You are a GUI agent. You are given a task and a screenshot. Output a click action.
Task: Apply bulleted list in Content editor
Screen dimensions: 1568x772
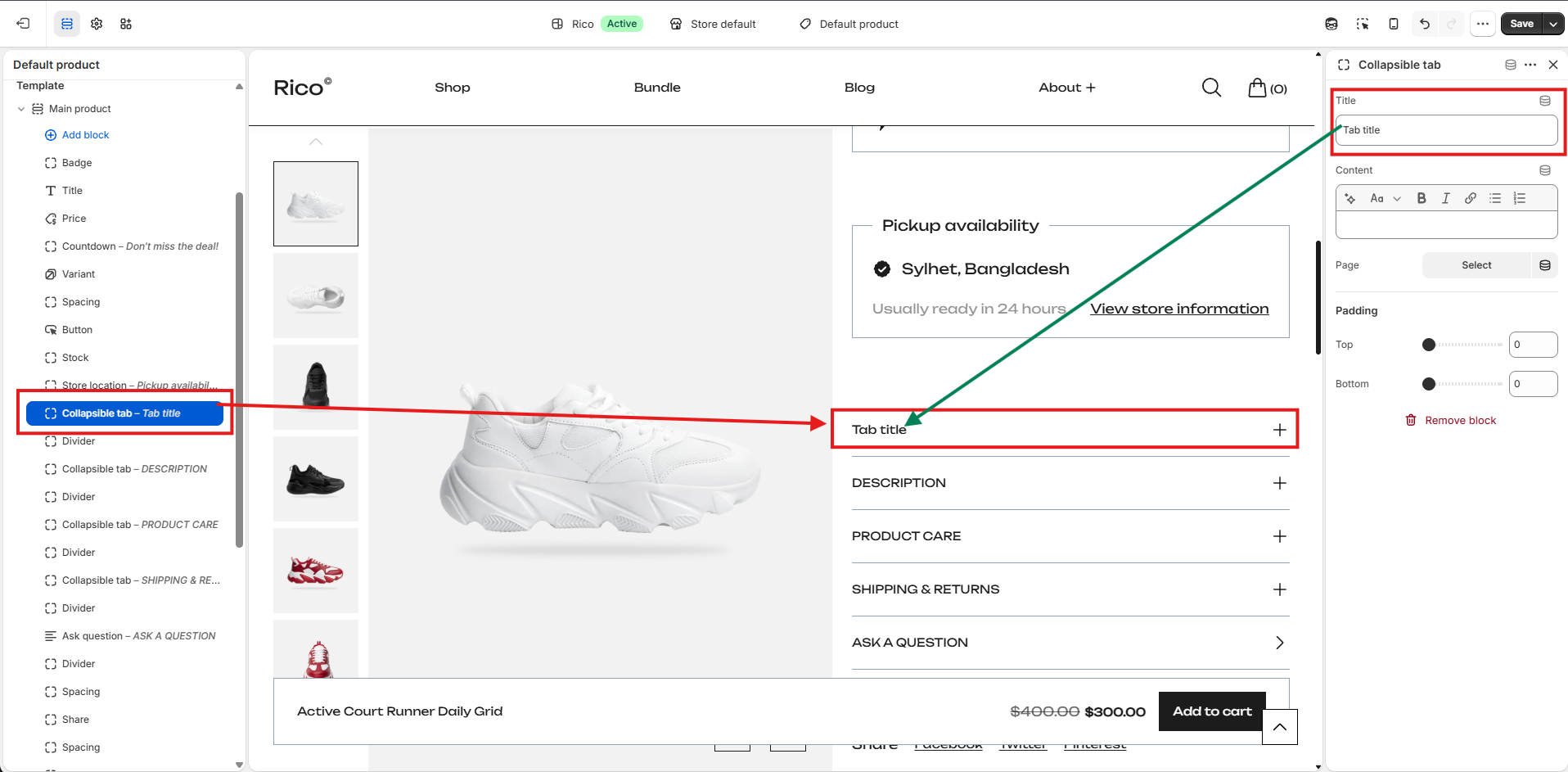coord(1495,198)
